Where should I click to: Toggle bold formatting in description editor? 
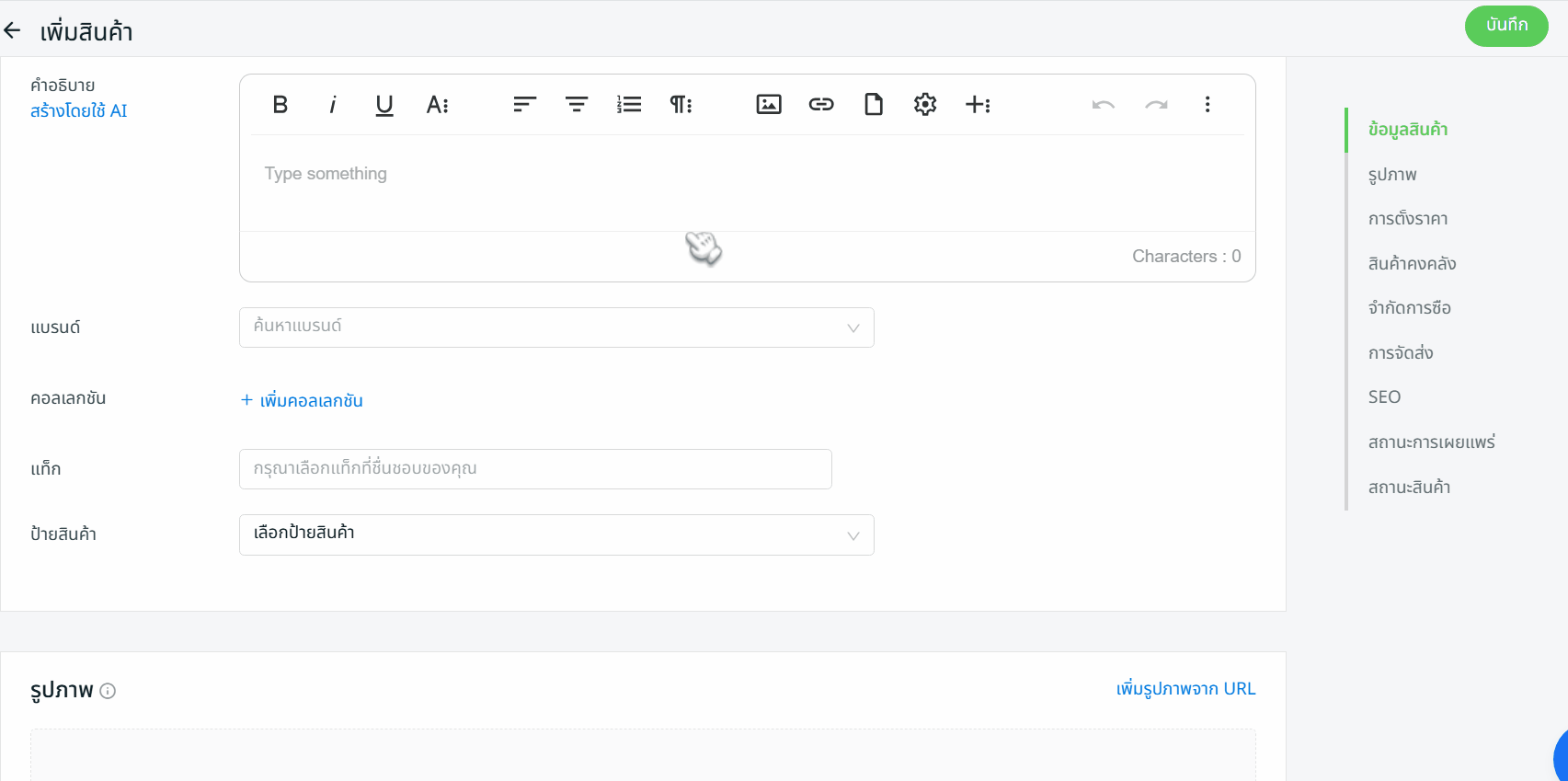pyautogui.click(x=280, y=105)
